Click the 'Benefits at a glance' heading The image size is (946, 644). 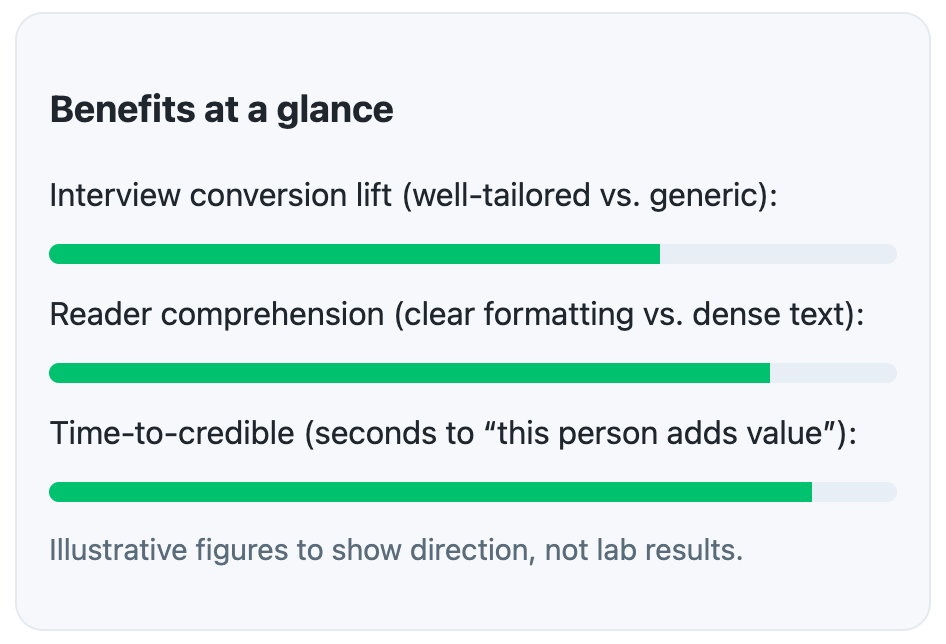(221, 110)
